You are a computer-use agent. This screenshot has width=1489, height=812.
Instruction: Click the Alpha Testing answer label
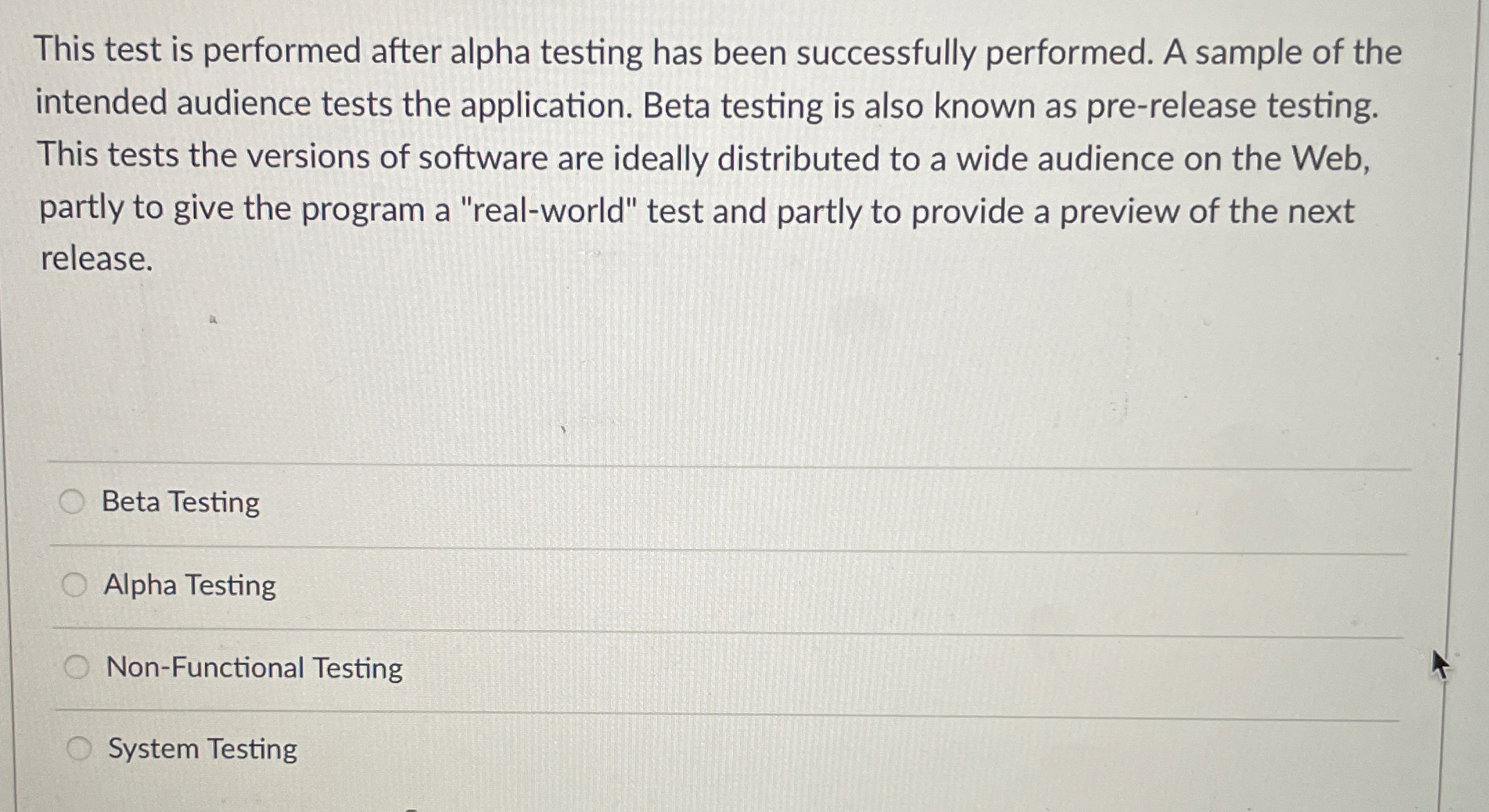[189, 586]
